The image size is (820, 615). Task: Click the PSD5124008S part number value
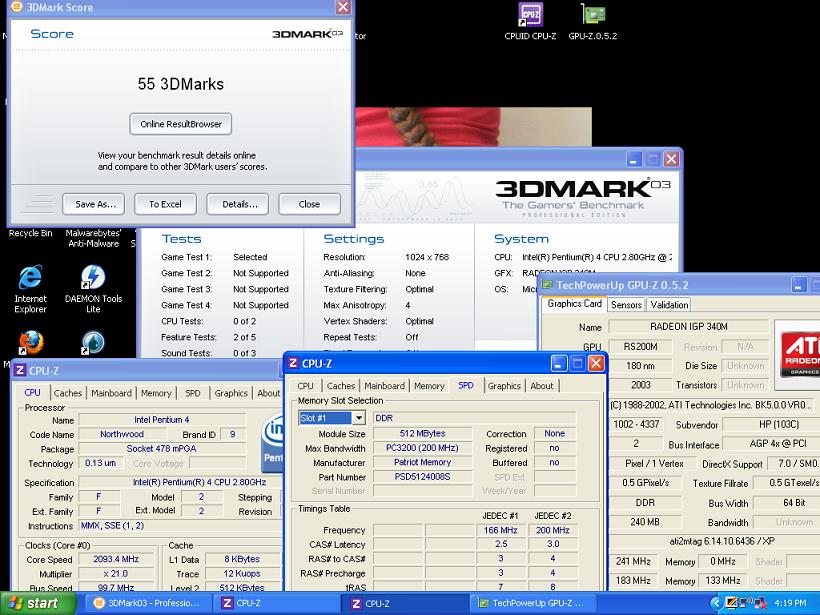pos(422,476)
